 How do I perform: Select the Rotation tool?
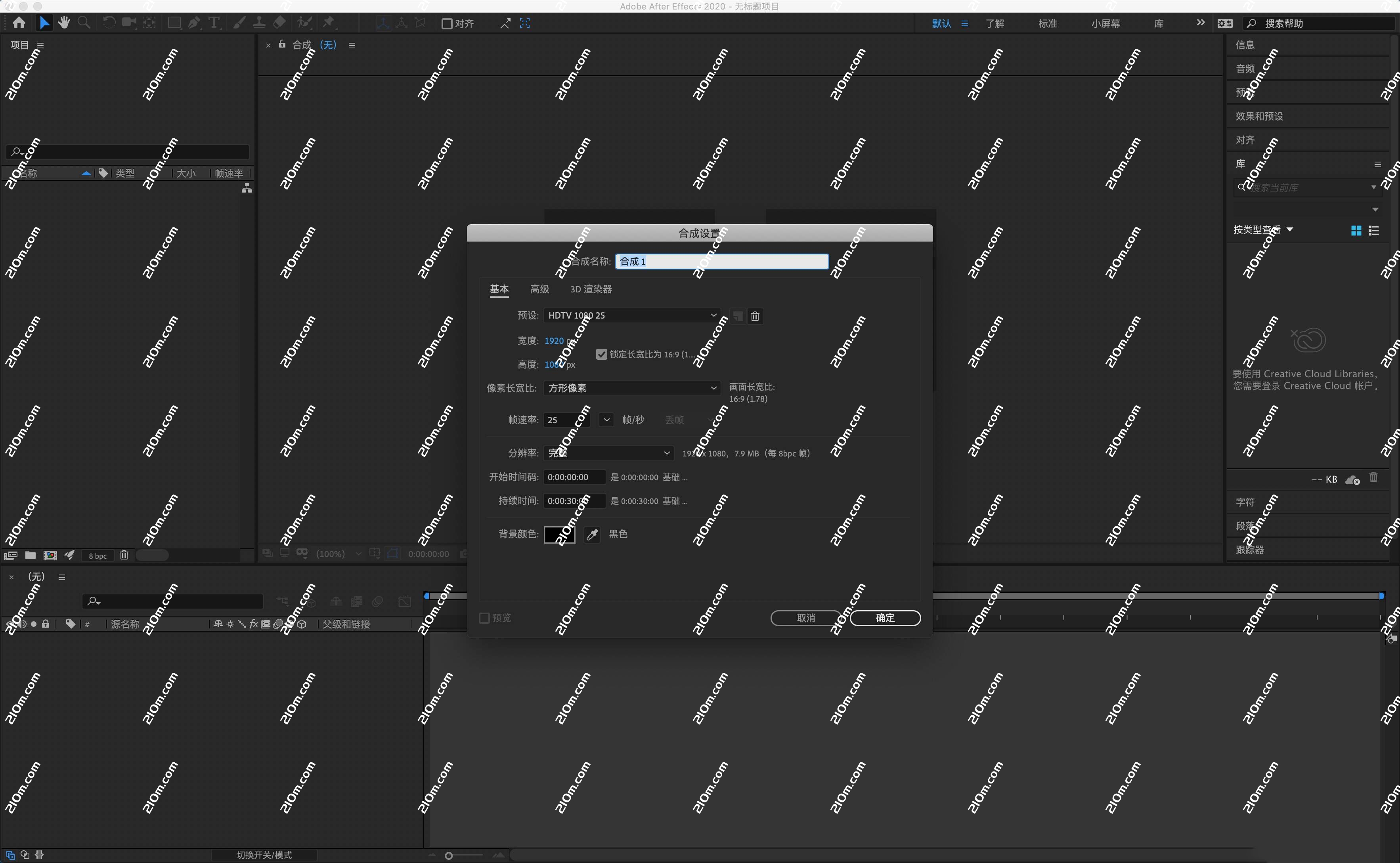109,23
